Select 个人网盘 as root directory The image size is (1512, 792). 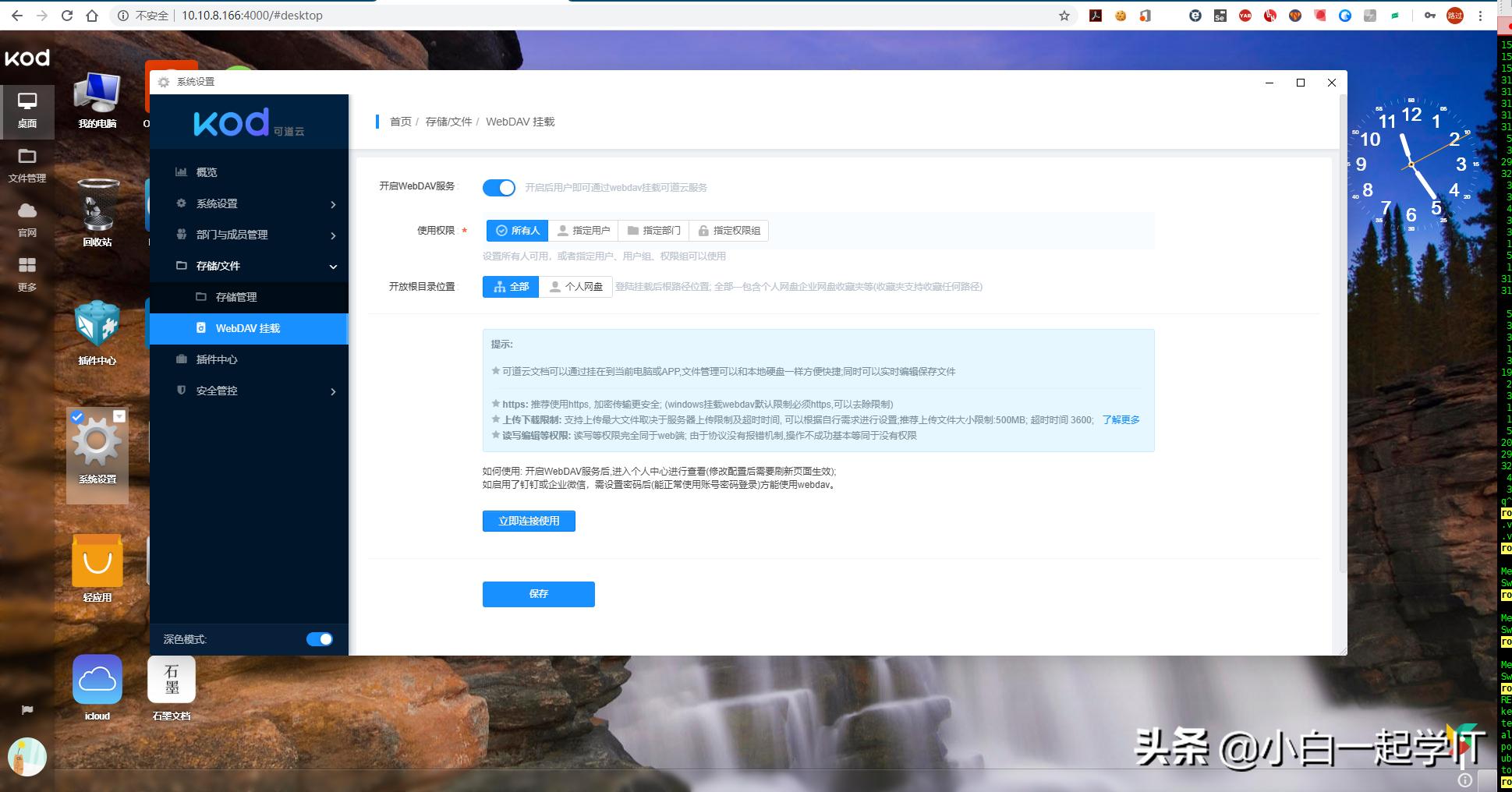tap(576, 286)
